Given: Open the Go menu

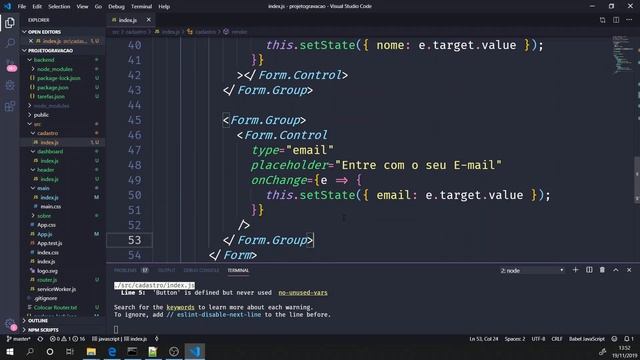Looking at the screenshot, I should pos(98,7).
